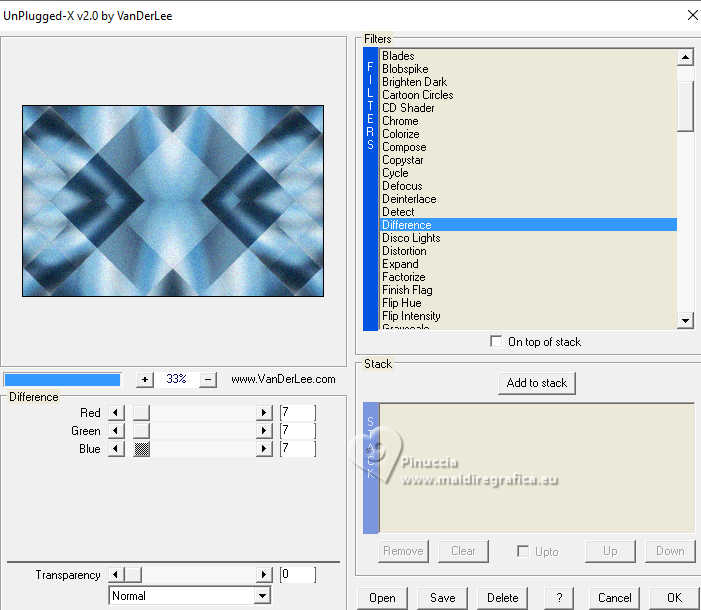Select the Blobspike filter

click(x=528, y=69)
